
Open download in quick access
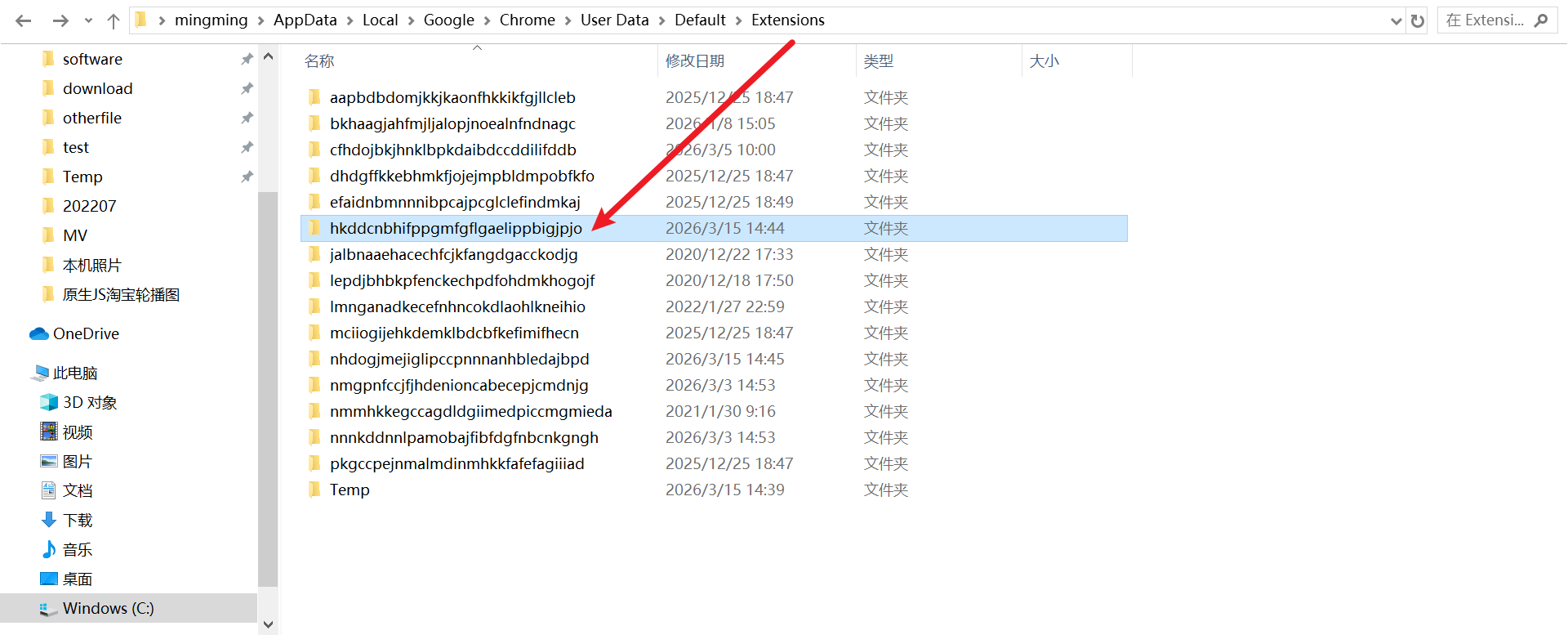point(97,89)
